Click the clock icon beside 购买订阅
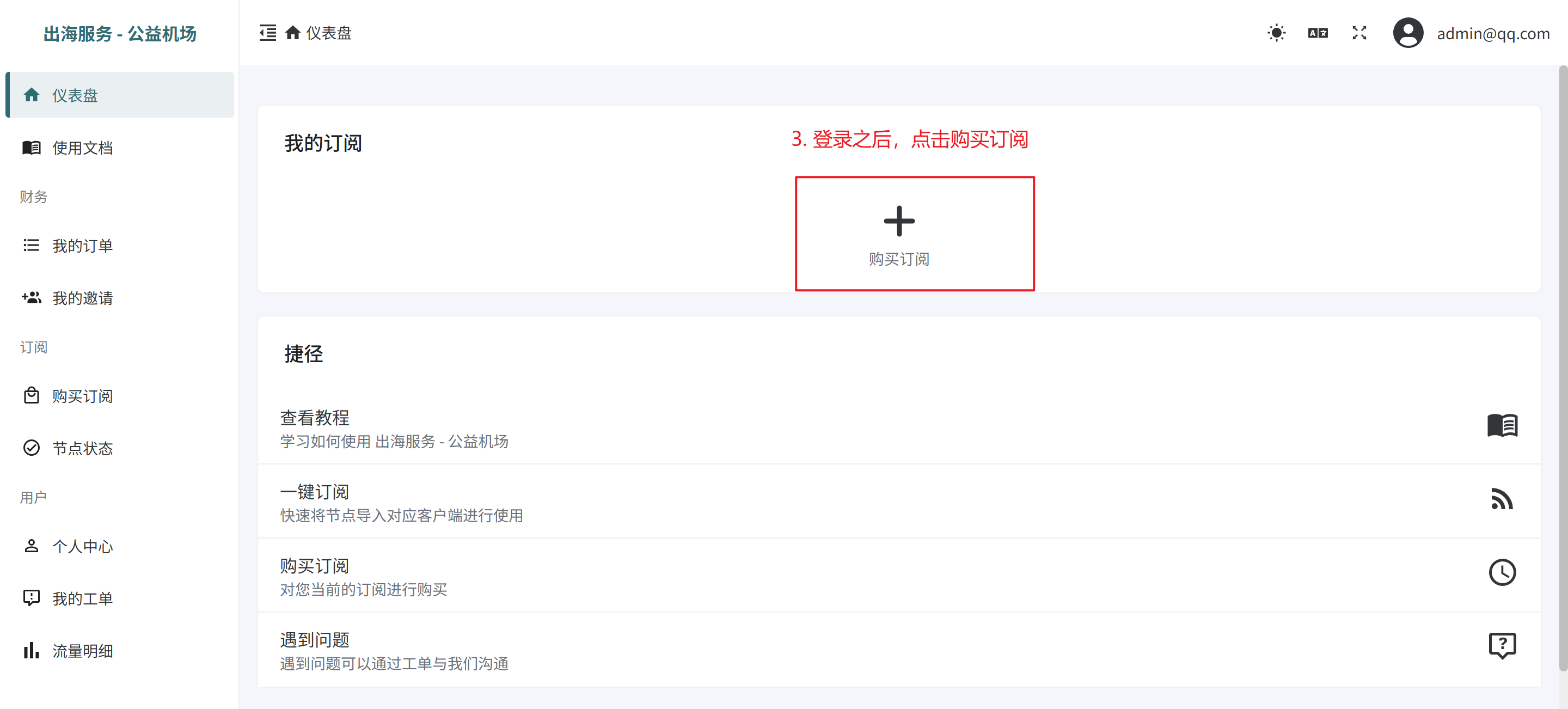 (x=1502, y=573)
